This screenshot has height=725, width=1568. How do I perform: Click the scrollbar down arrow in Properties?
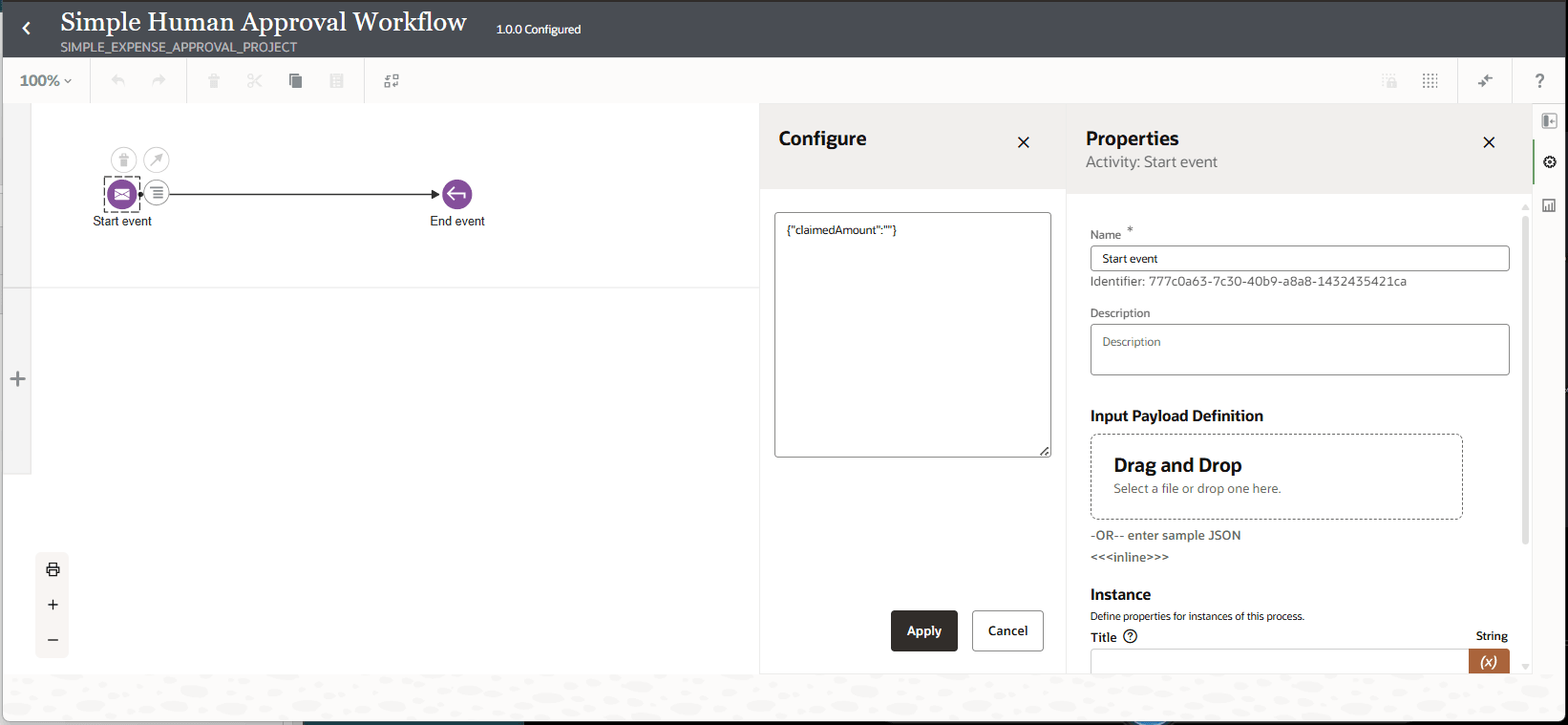1525,667
